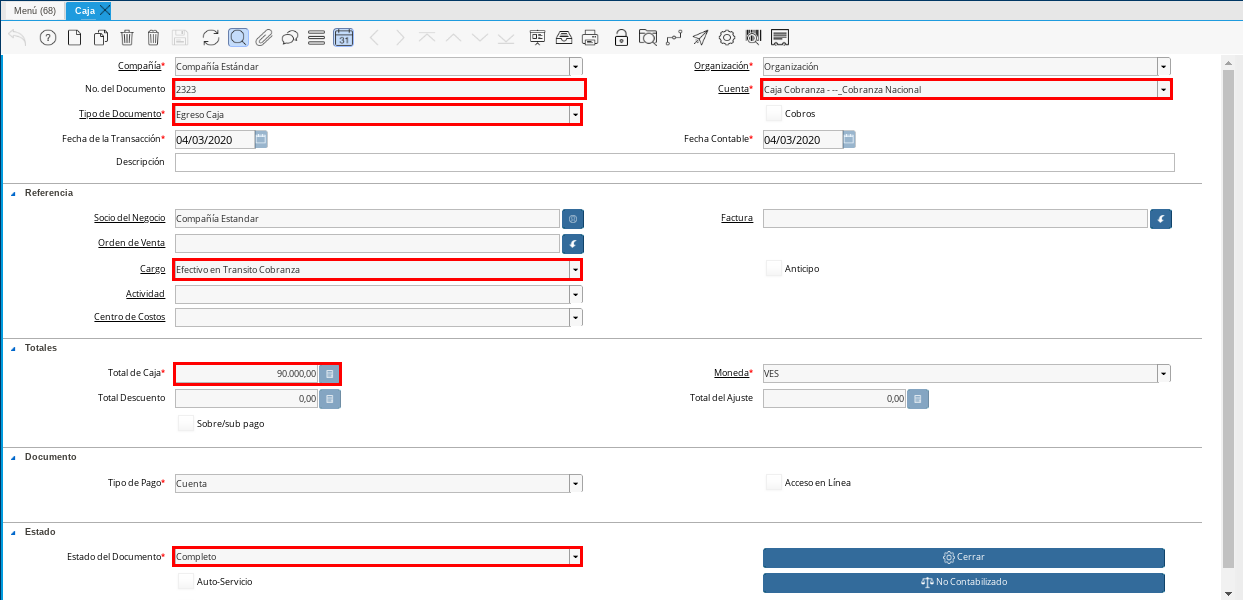Collapse the Referencia section
1243x600 pixels.
click(x=14, y=192)
